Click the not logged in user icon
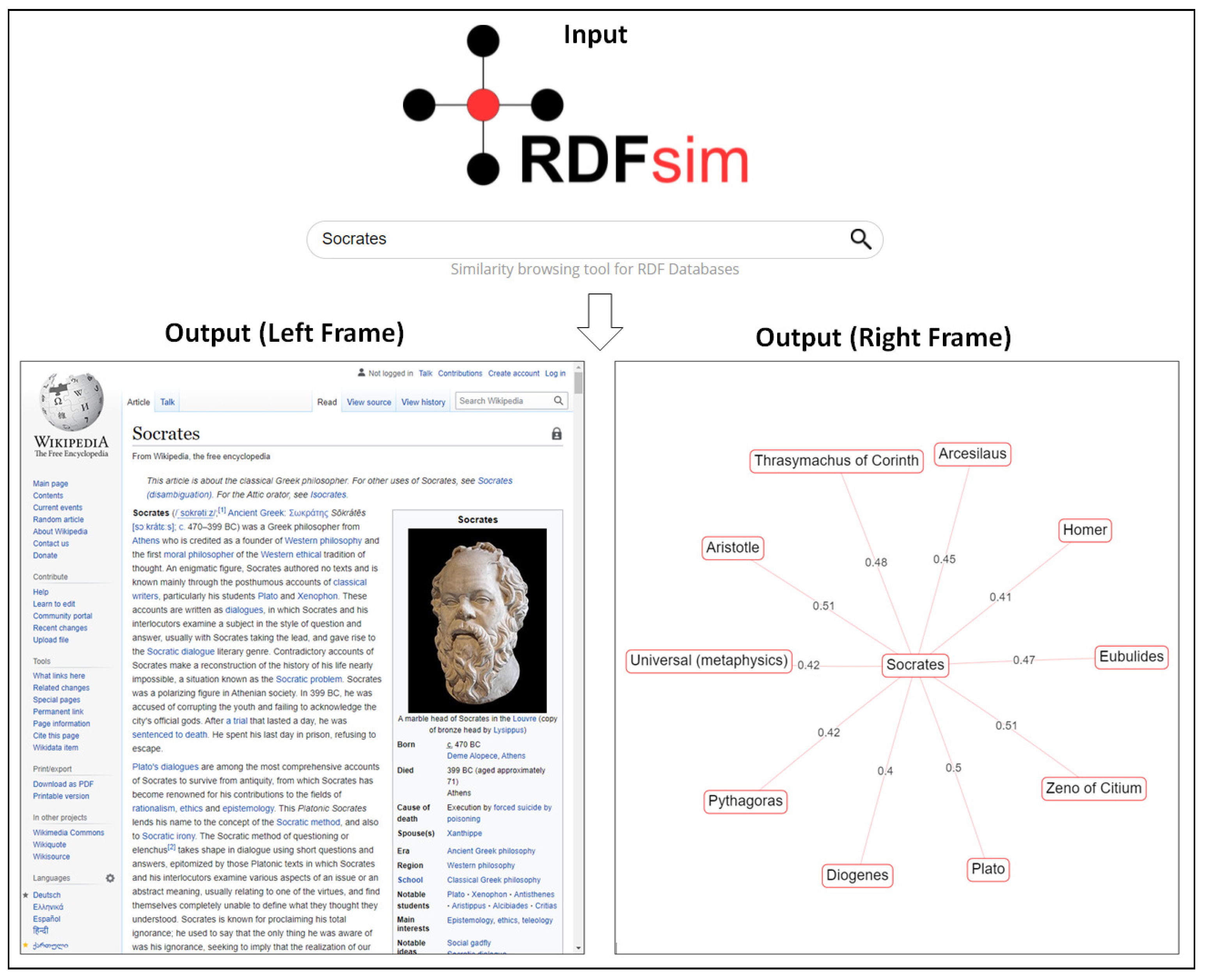The height and width of the screenshot is (980, 1205). point(361,373)
